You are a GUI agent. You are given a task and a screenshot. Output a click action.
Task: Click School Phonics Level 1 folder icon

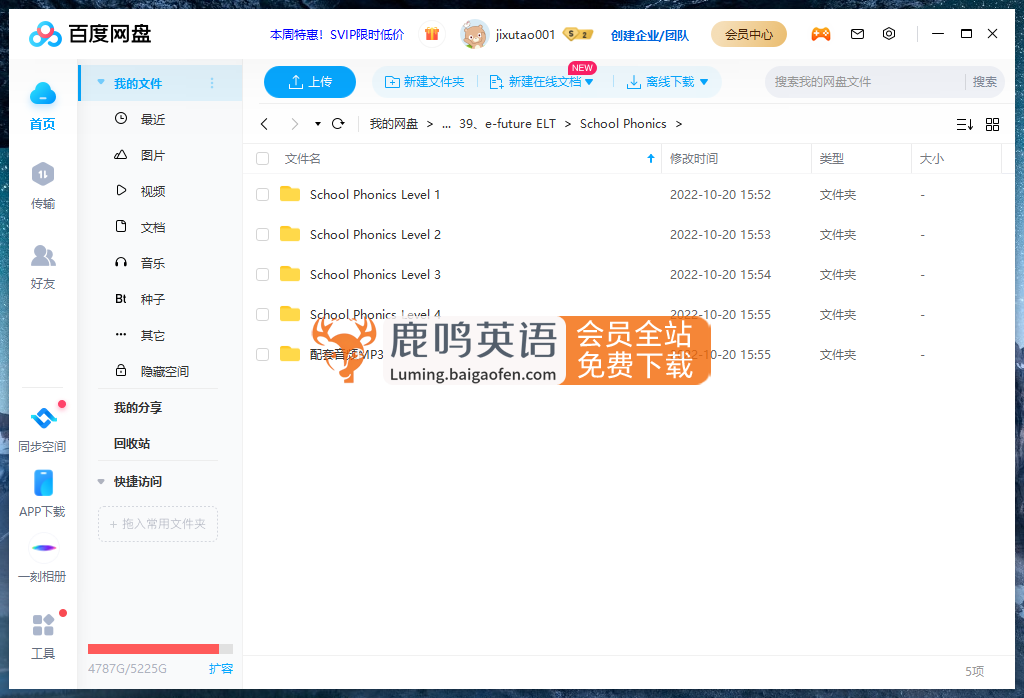pyautogui.click(x=290, y=194)
